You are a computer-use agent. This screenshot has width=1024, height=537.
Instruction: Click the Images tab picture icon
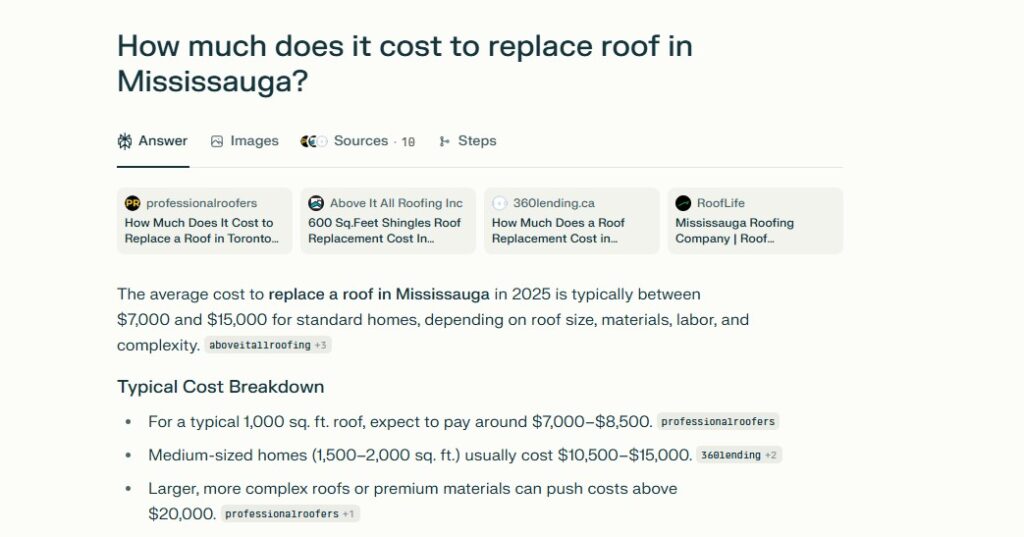tap(217, 141)
